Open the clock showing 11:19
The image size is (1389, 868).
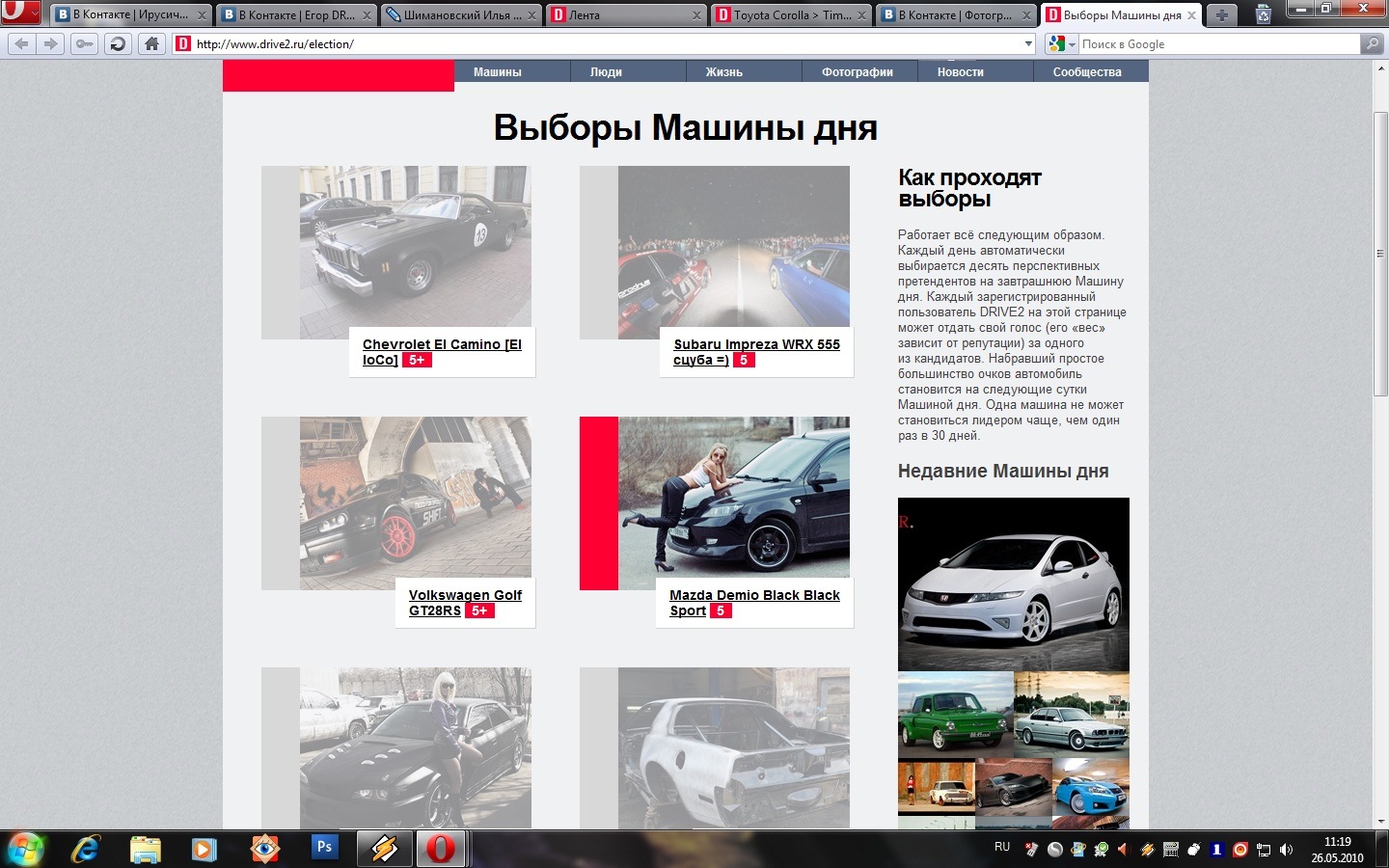(x=1337, y=850)
